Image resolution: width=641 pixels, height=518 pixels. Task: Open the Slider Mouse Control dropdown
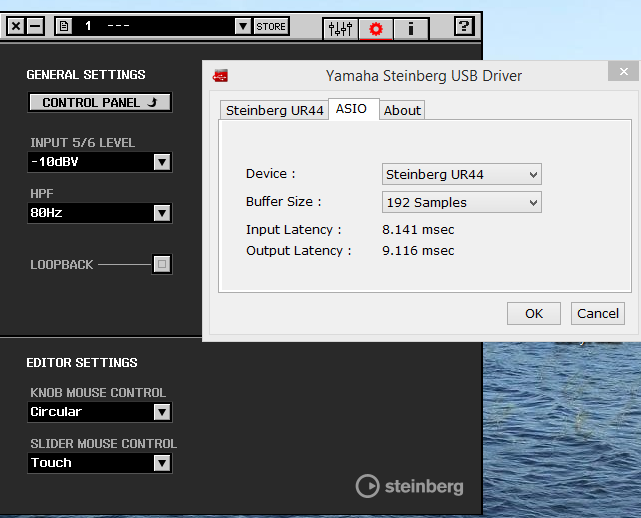[x=100, y=463]
